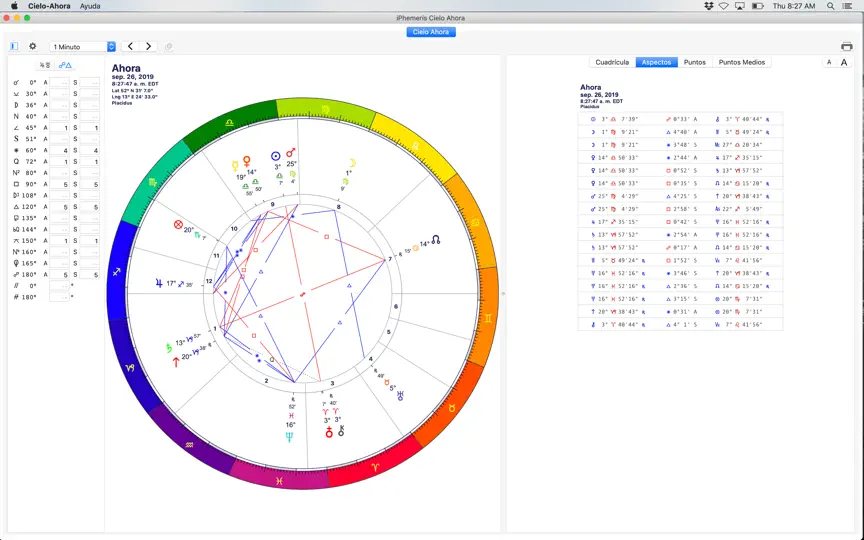Increase text size with large A
Image resolution: width=864 pixels, height=540 pixels.
pyautogui.click(x=844, y=62)
